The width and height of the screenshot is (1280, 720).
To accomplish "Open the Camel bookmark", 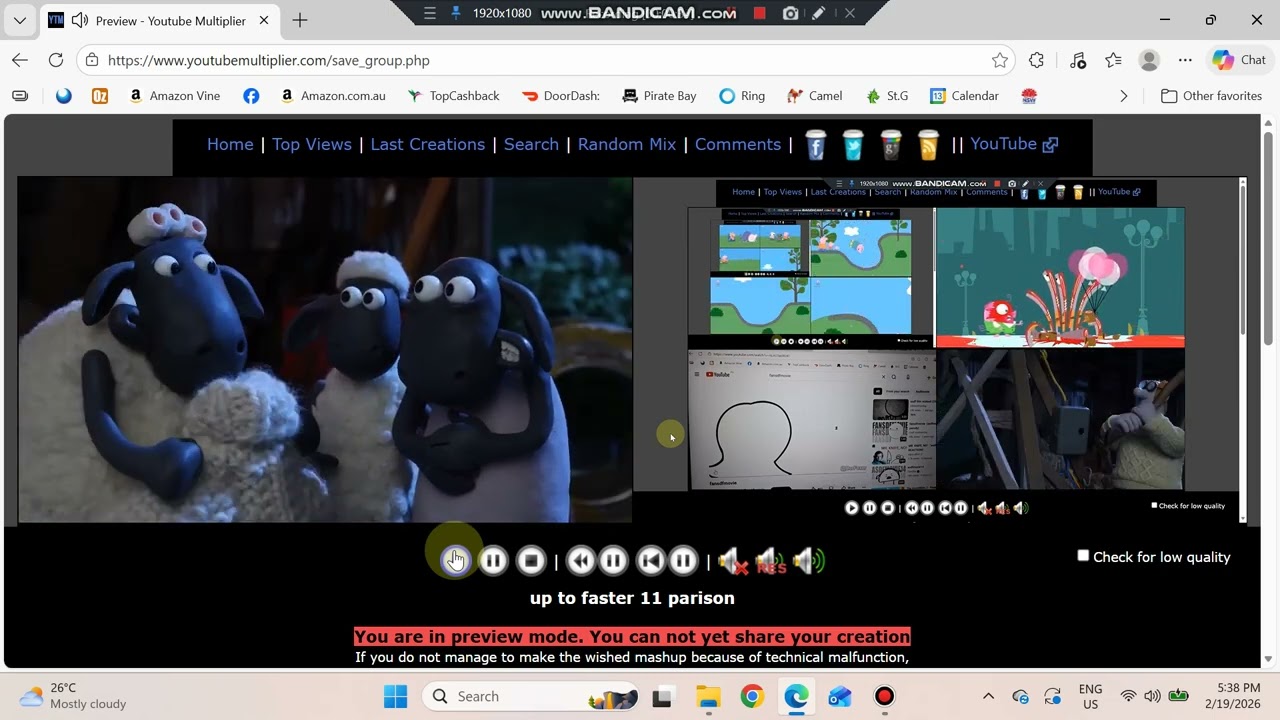I will pyautogui.click(x=815, y=96).
